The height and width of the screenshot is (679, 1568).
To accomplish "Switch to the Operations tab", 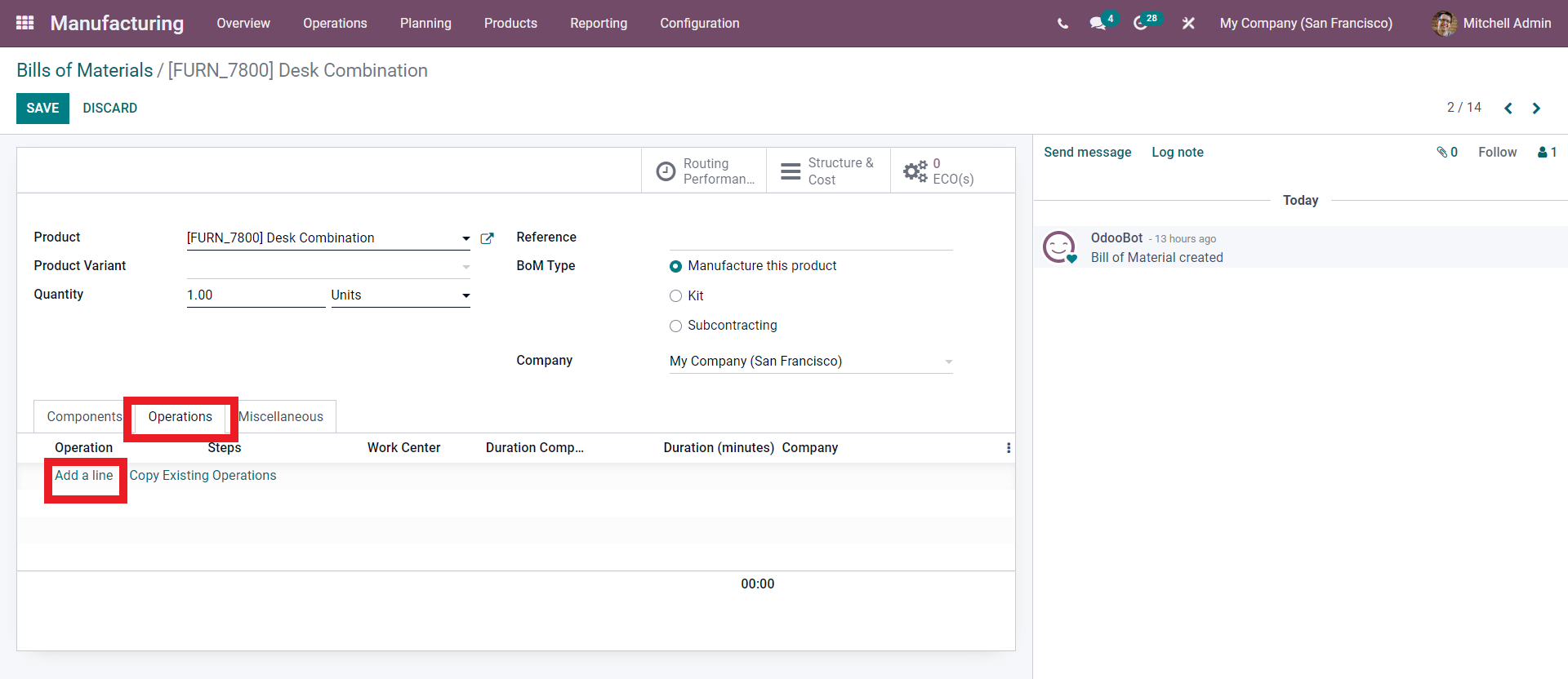I will (x=180, y=417).
